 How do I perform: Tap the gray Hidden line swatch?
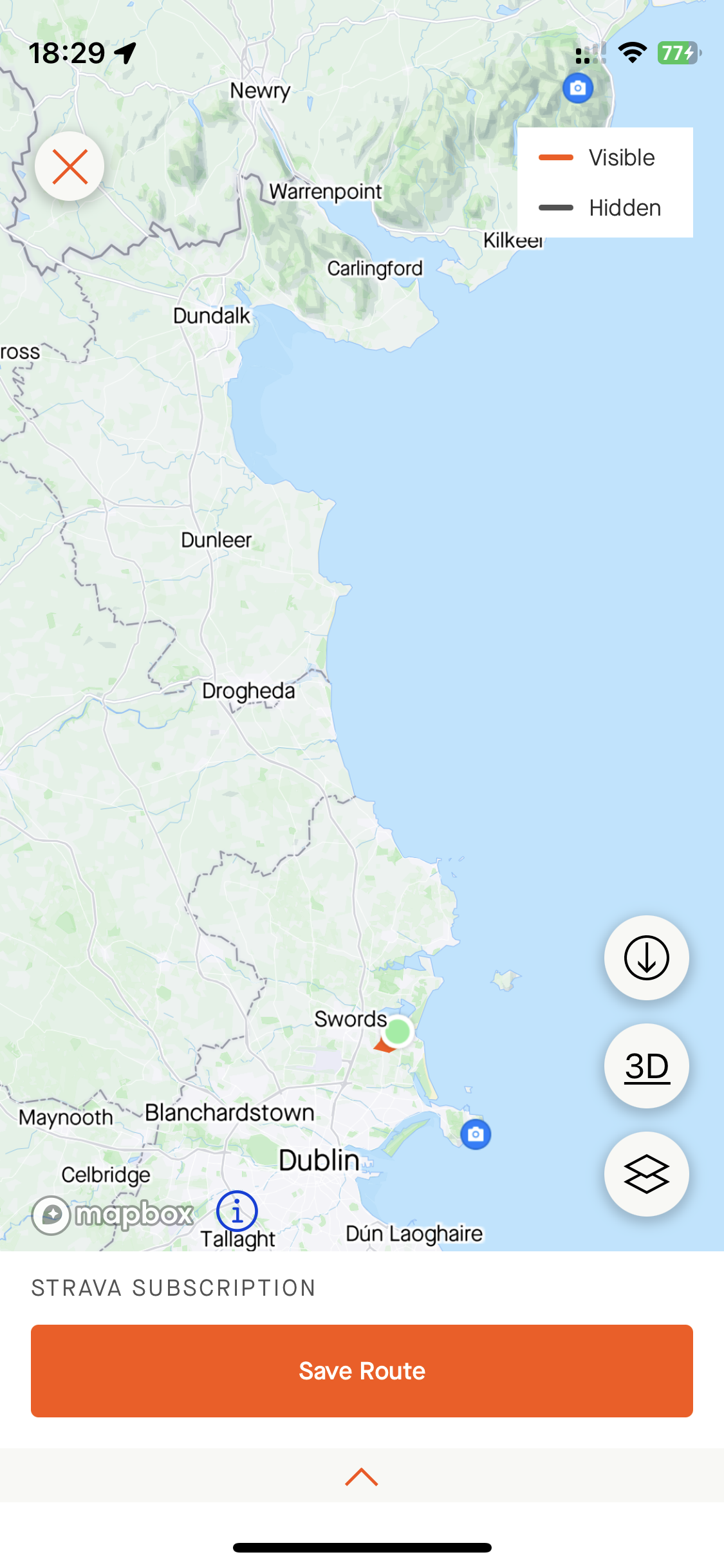click(555, 208)
